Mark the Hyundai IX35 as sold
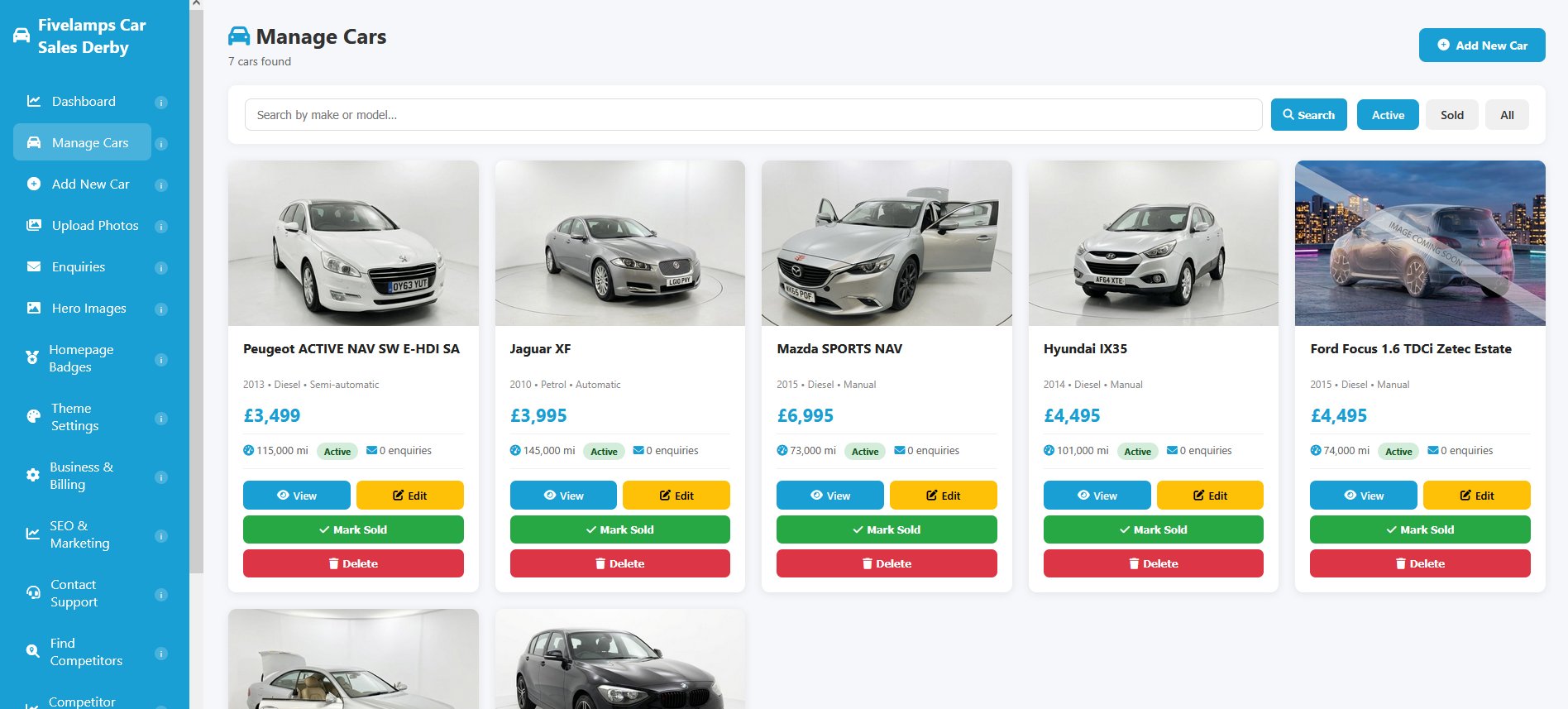 1154,529
